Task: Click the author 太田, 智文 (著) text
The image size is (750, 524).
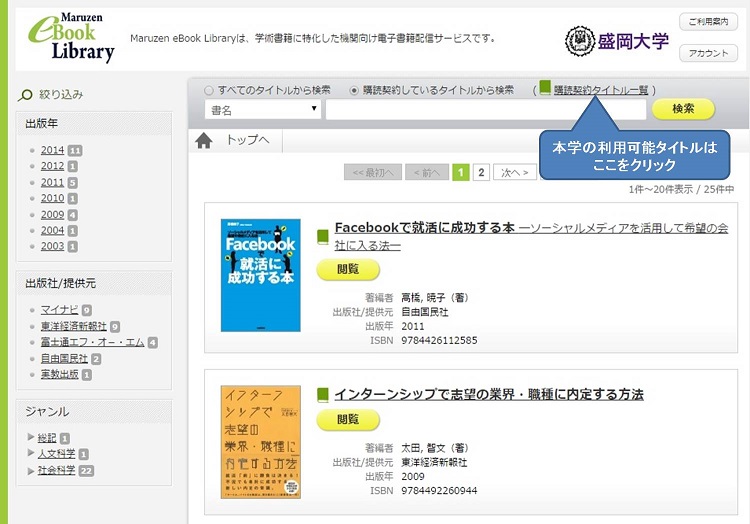Action: tap(434, 448)
